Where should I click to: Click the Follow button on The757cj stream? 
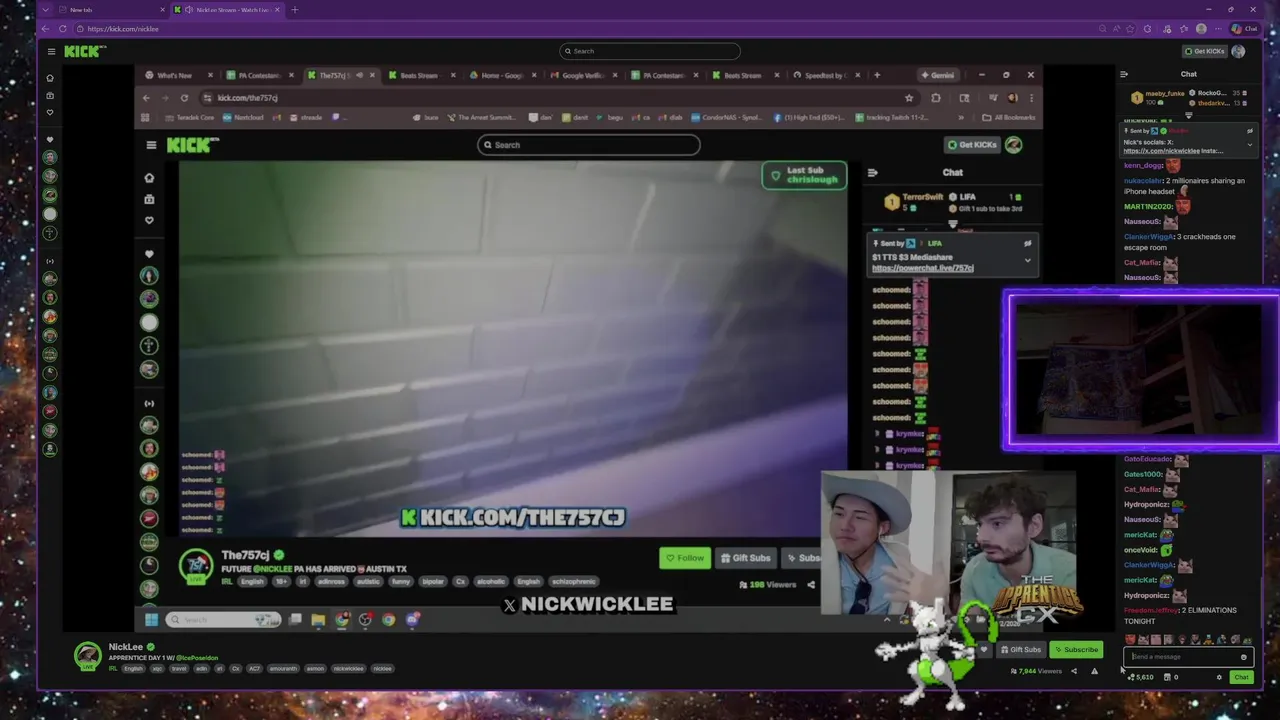point(685,558)
